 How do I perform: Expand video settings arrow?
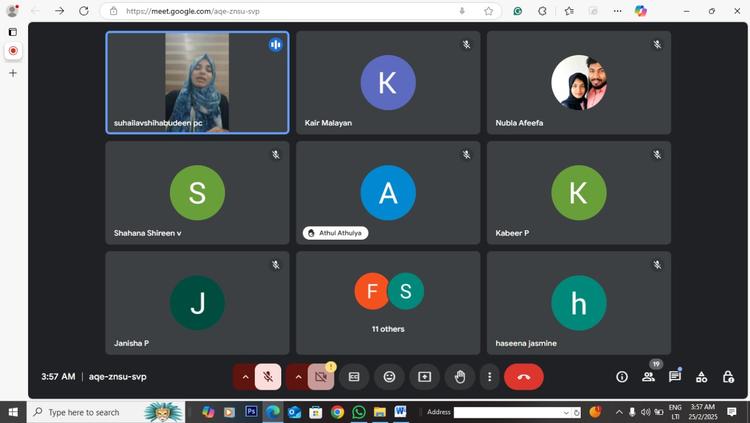[298, 377]
